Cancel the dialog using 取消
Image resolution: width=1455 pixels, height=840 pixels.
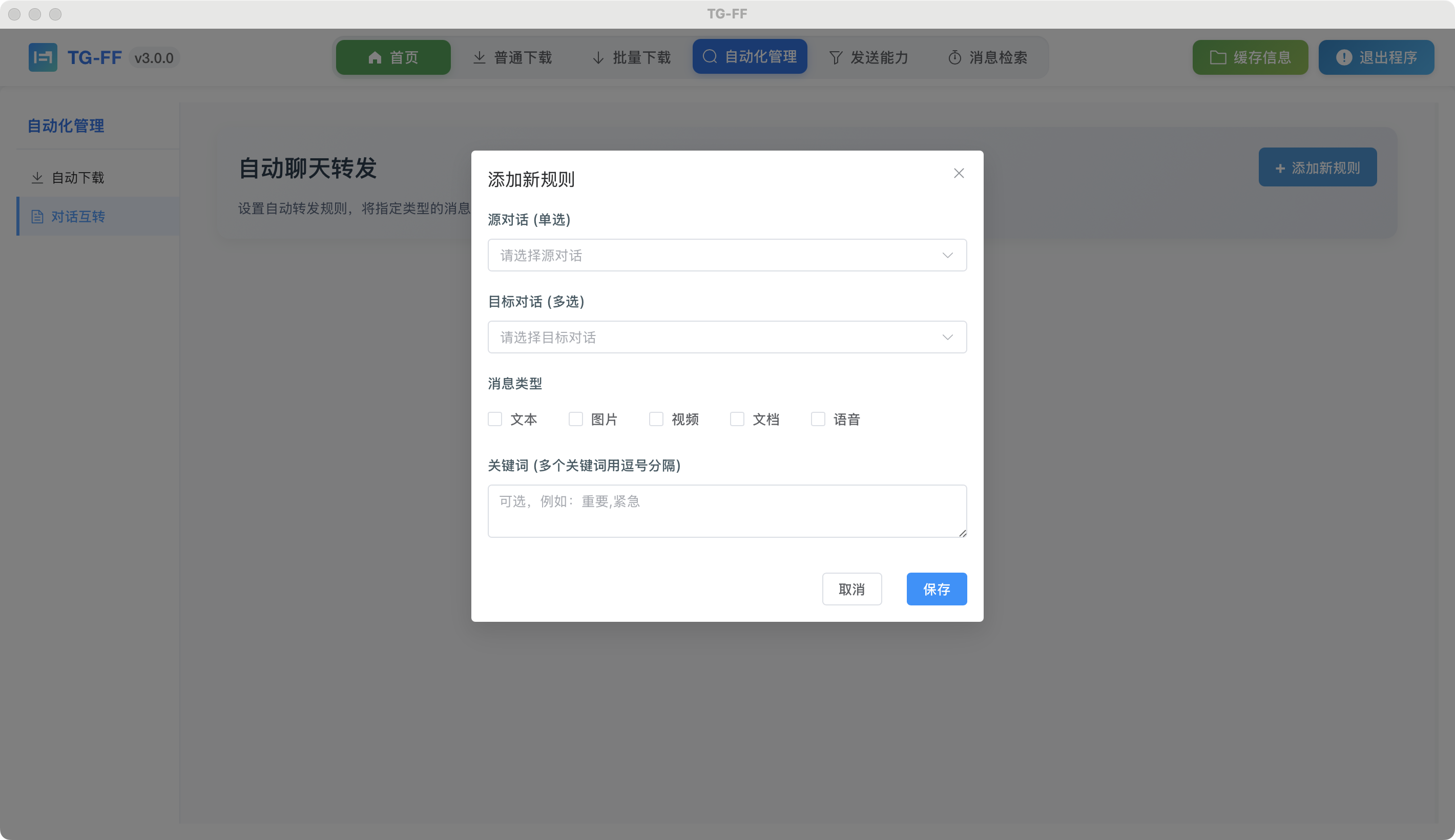(x=851, y=589)
